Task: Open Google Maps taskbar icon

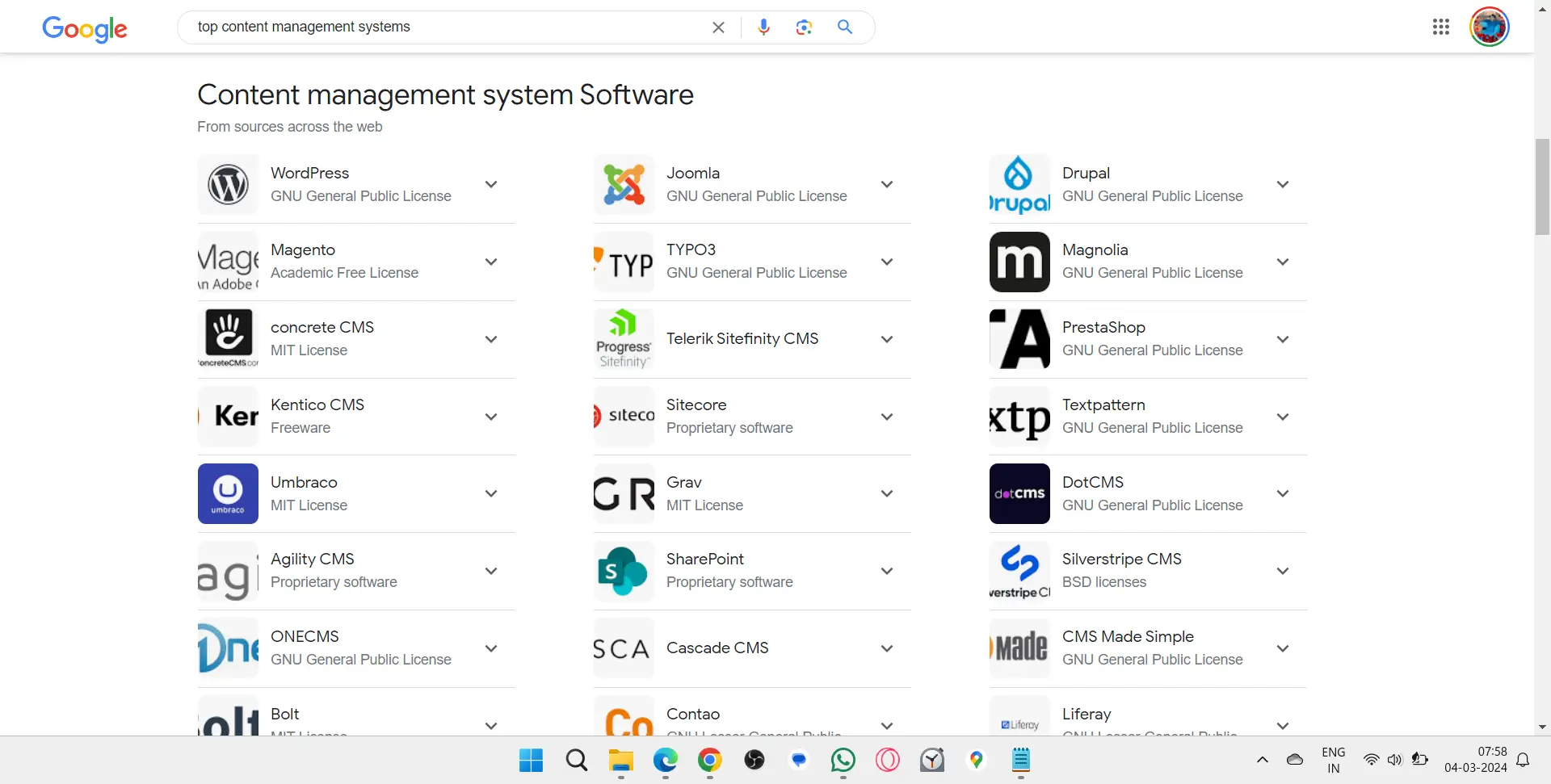Action: 976,760
